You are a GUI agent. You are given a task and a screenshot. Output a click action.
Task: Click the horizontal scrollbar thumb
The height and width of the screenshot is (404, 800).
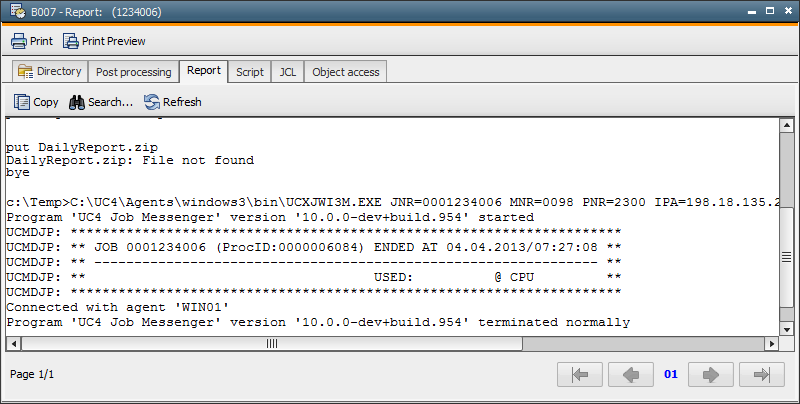271,343
